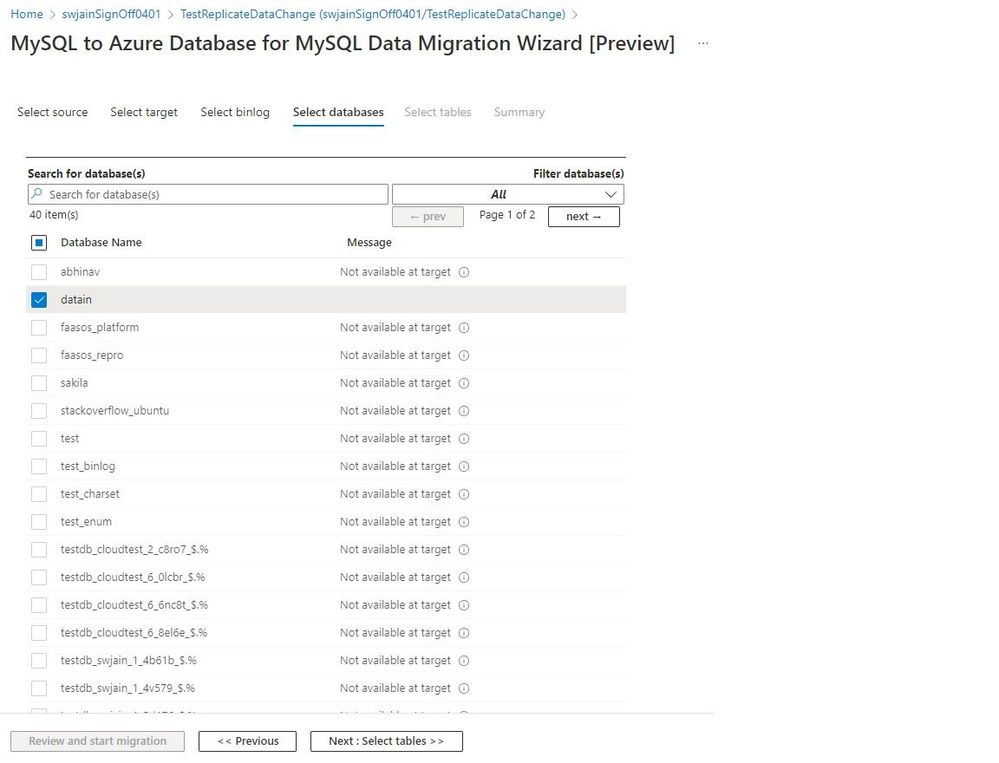Select the testdb_cloudtest_6_6nc8t_$.% row name
This screenshot has height=763, width=999.
pos(134,605)
